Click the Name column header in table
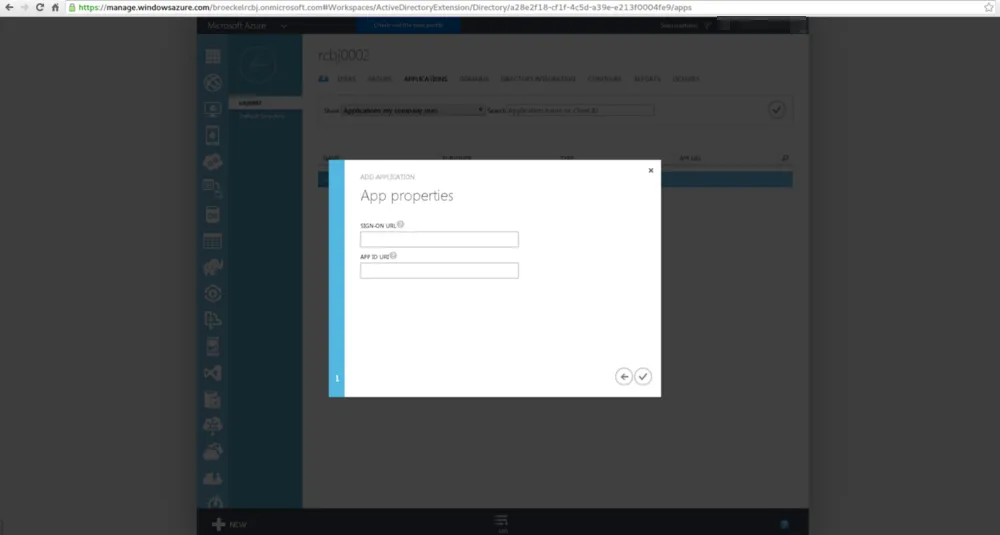 point(331,158)
